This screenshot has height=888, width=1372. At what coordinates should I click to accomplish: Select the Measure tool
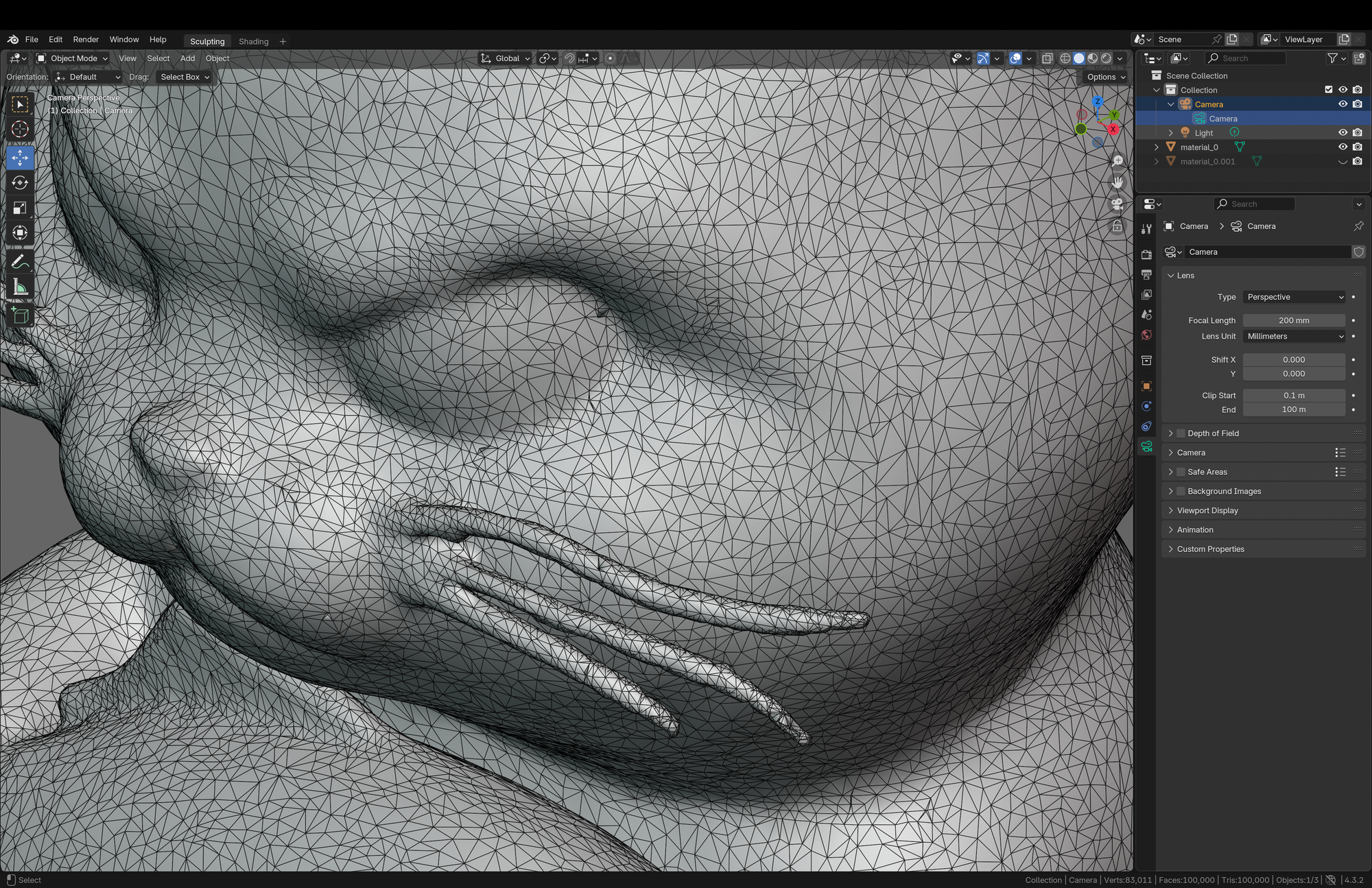tap(20, 288)
